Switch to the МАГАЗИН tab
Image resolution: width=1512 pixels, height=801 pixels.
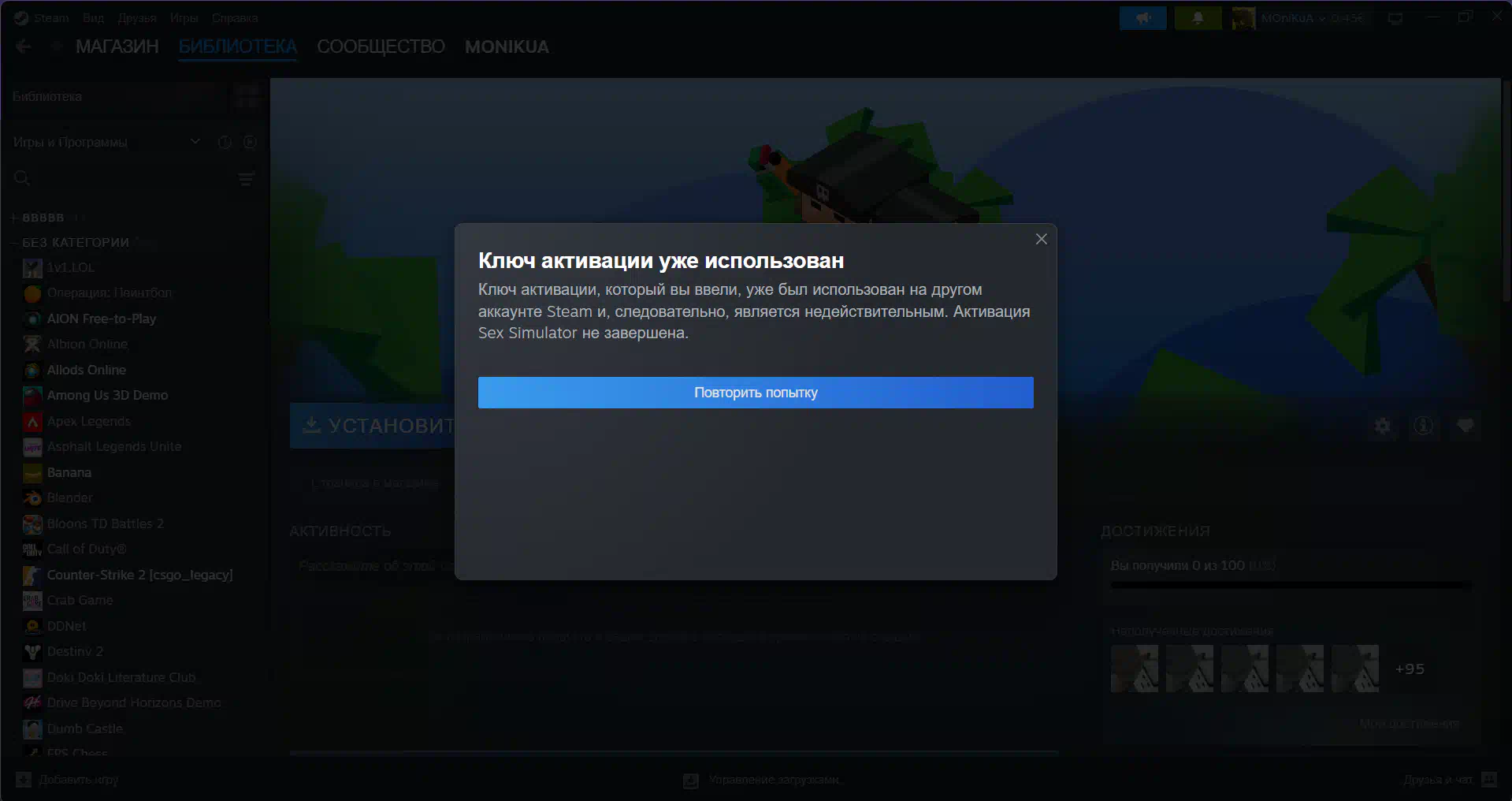[117, 47]
